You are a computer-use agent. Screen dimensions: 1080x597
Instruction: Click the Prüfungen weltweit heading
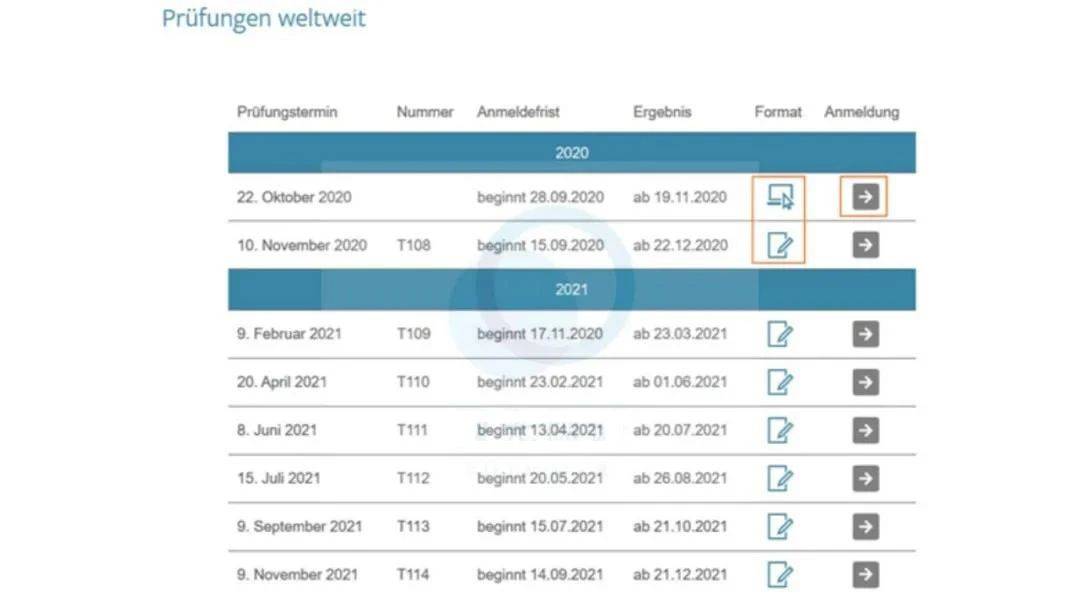[264, 18]
